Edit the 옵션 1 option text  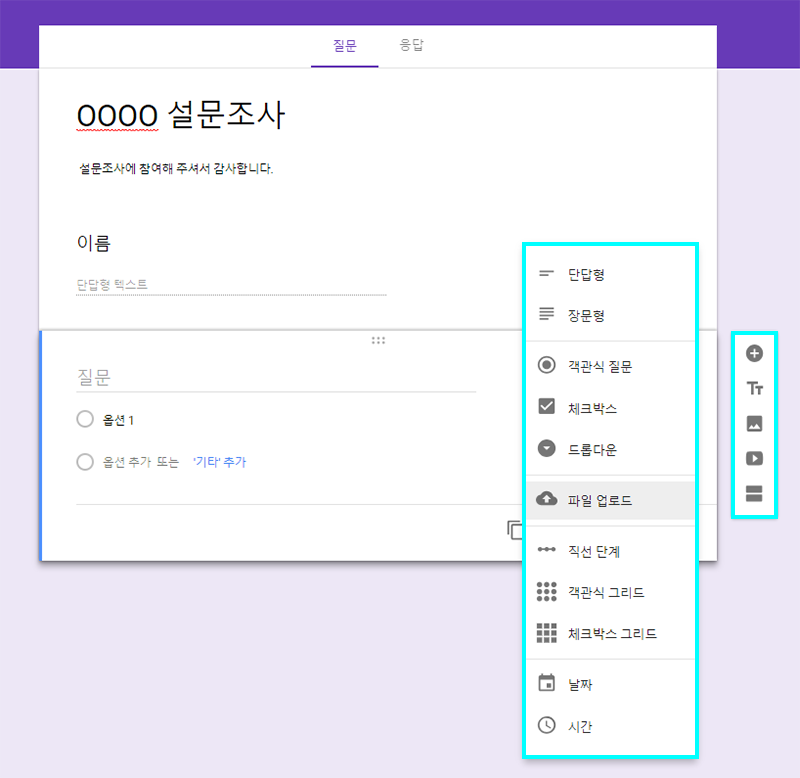coord(118,420)
